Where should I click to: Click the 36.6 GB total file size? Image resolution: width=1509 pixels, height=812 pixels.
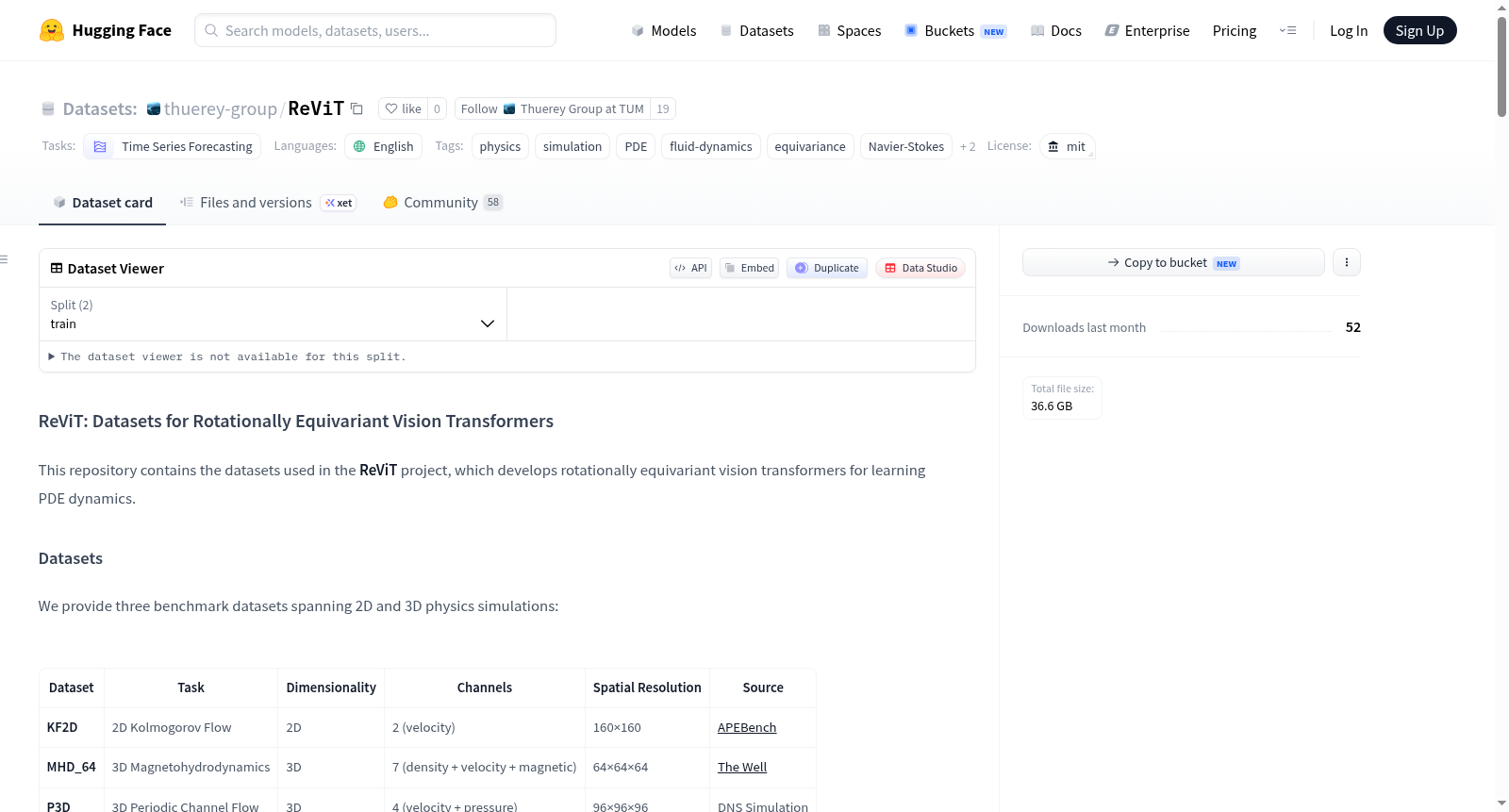click(1052, 406)
